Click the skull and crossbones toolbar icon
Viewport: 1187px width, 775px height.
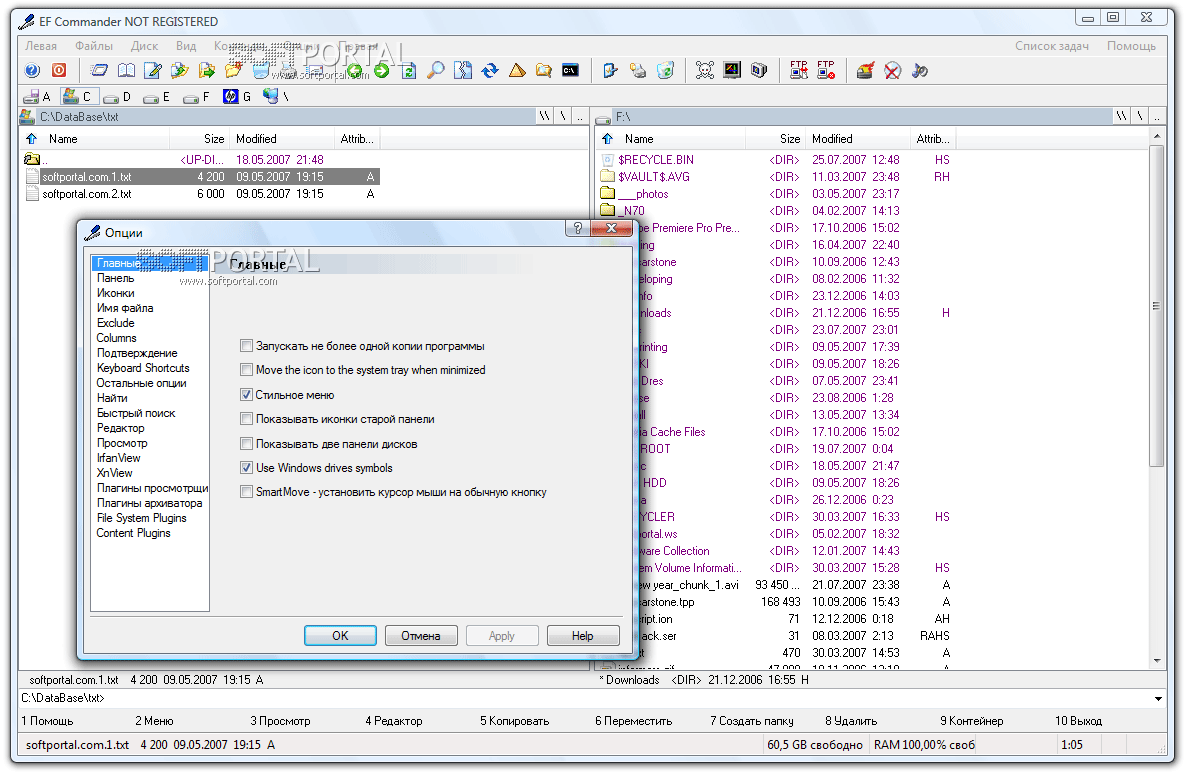705,70
